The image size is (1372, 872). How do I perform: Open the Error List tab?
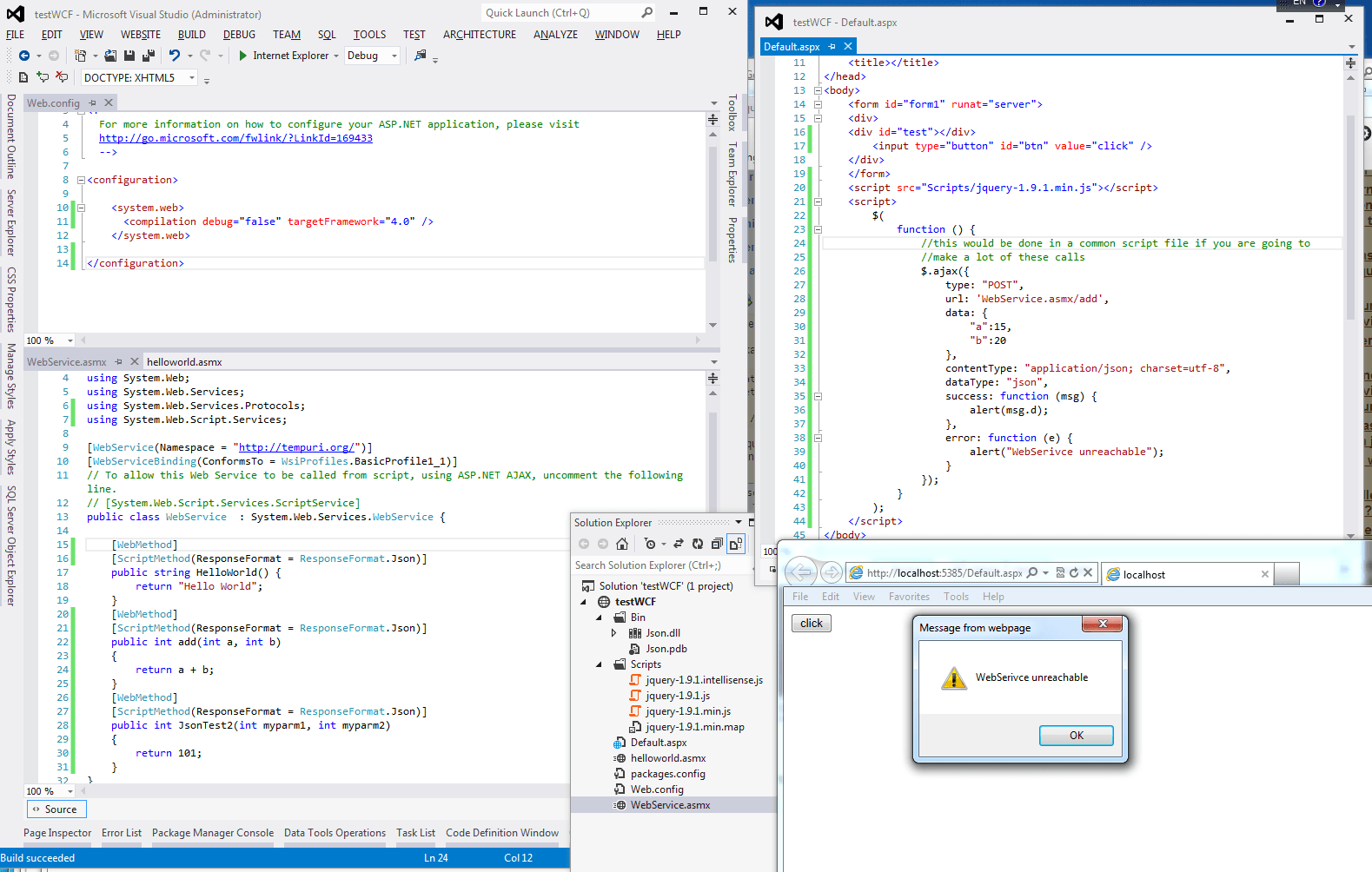pyautogui.click(x=122, y=833)
